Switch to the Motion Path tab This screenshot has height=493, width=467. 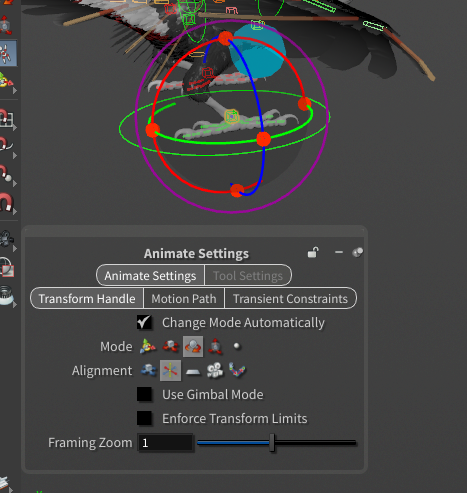tap(184, 299)
